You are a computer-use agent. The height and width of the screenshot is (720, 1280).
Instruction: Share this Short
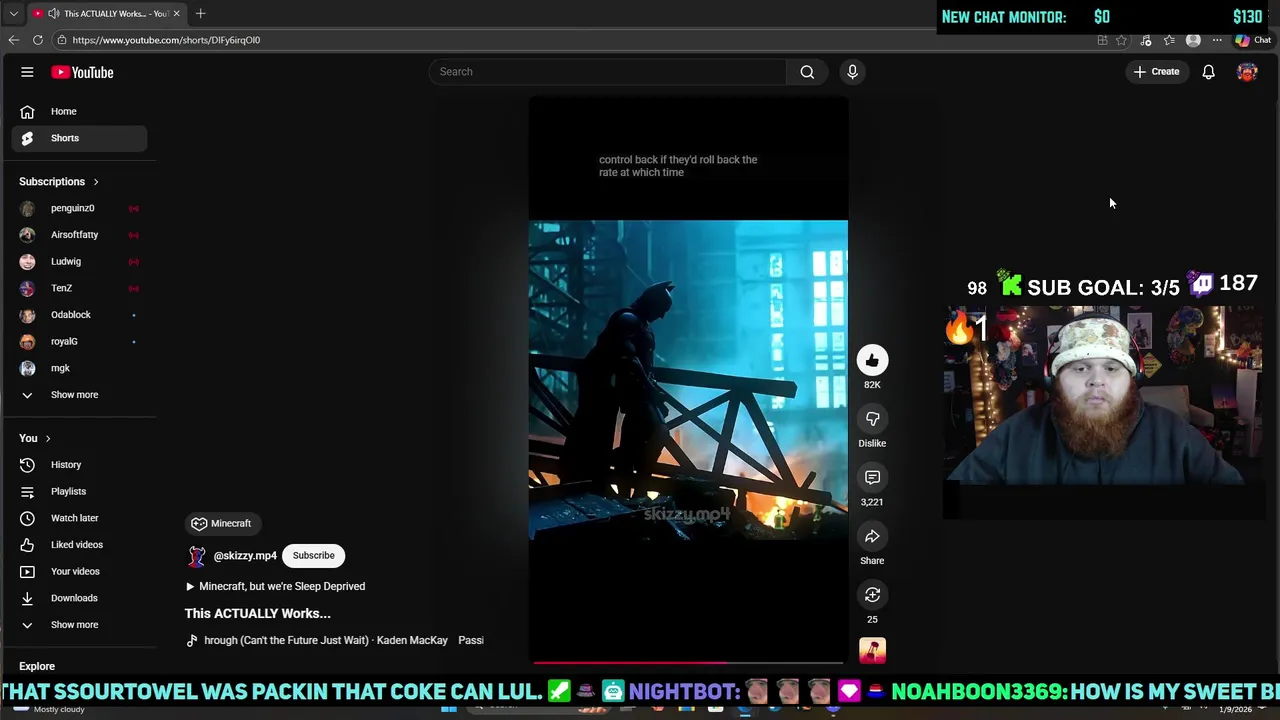pyautogui.click(x=872, y=537)
